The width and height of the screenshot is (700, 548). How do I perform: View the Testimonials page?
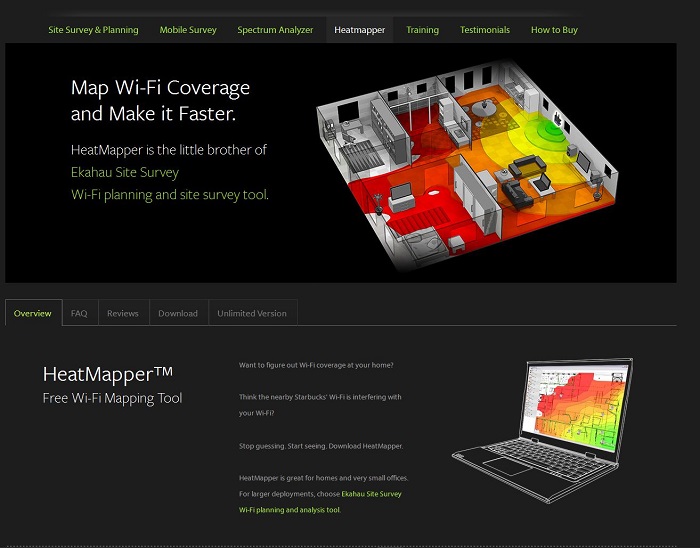(485, 30)
